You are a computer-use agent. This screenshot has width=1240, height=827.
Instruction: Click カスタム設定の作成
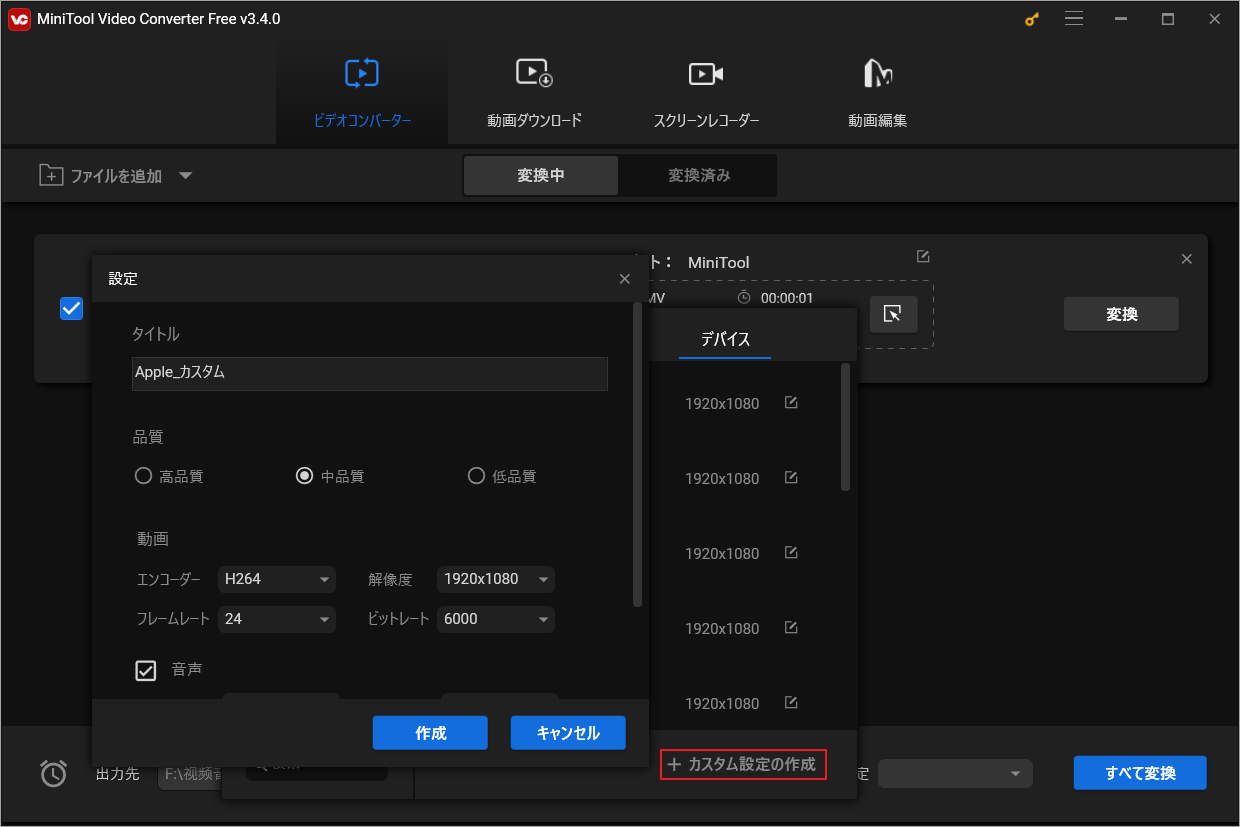tap(743, 765)
